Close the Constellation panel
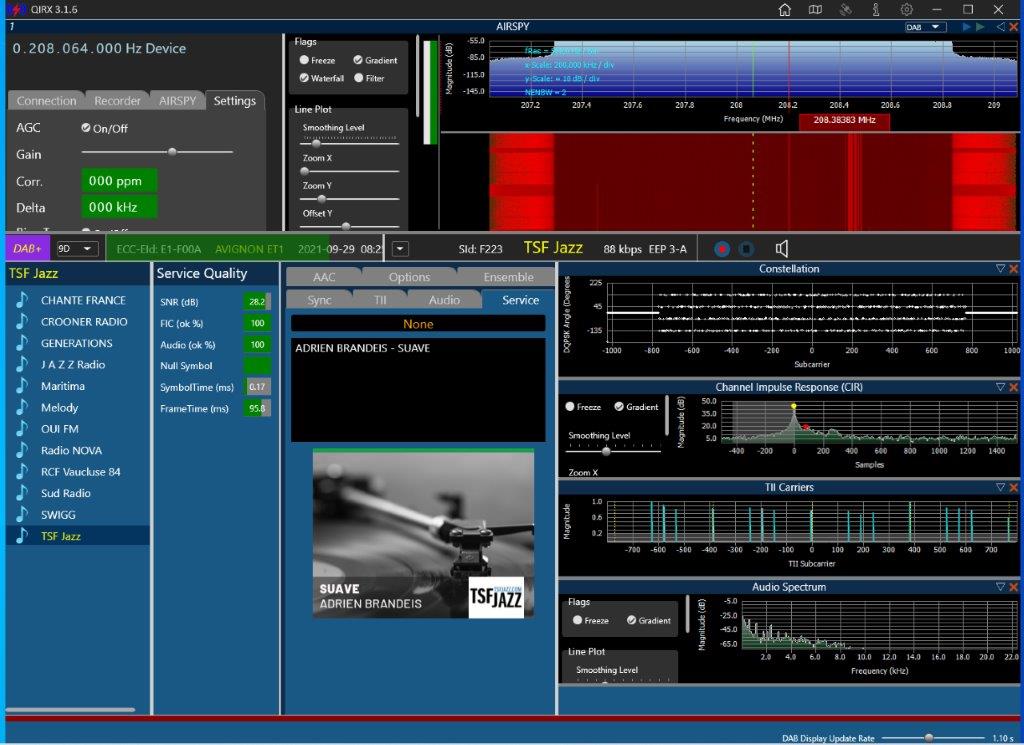The width and height of the screenshot is (1024, 745). (x=1014, y=268)
